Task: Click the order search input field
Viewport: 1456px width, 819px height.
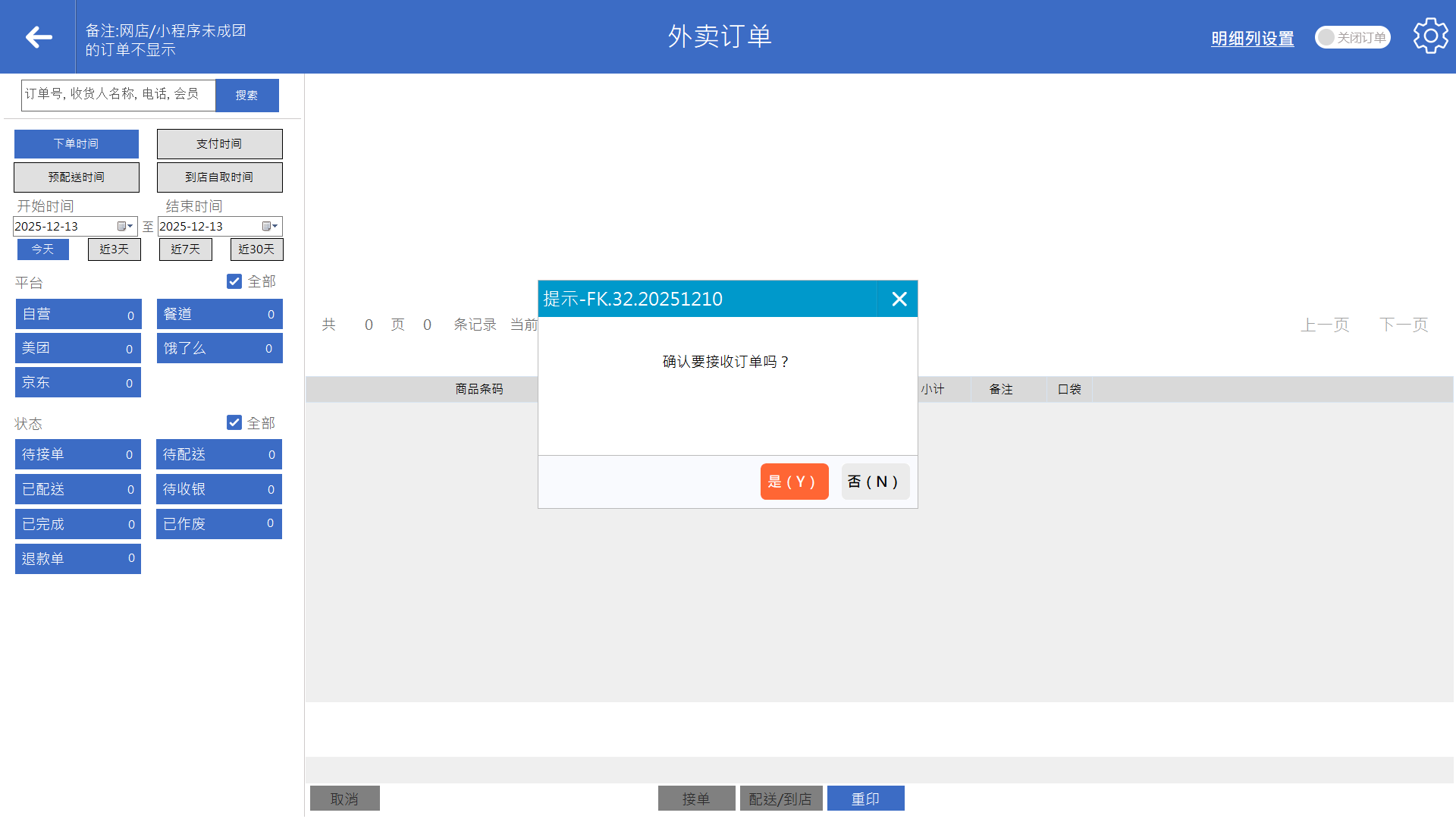Action: pos(118,95)
